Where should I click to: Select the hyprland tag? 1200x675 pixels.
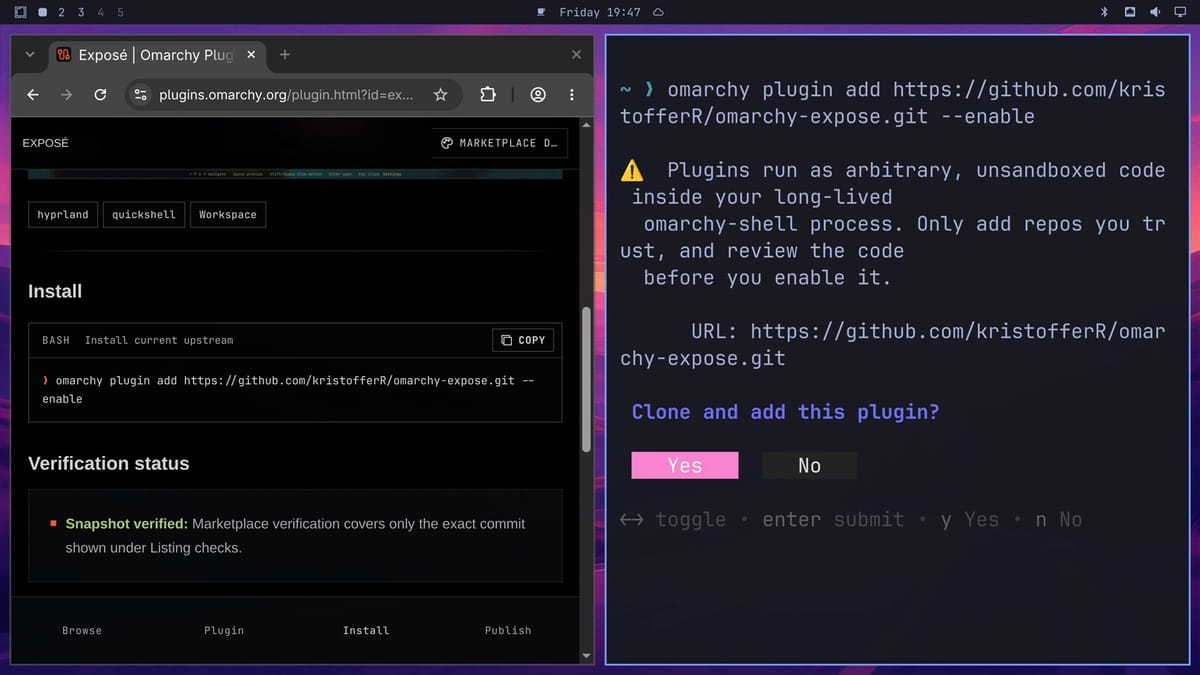pyautogui.click(x=63, y=214)
